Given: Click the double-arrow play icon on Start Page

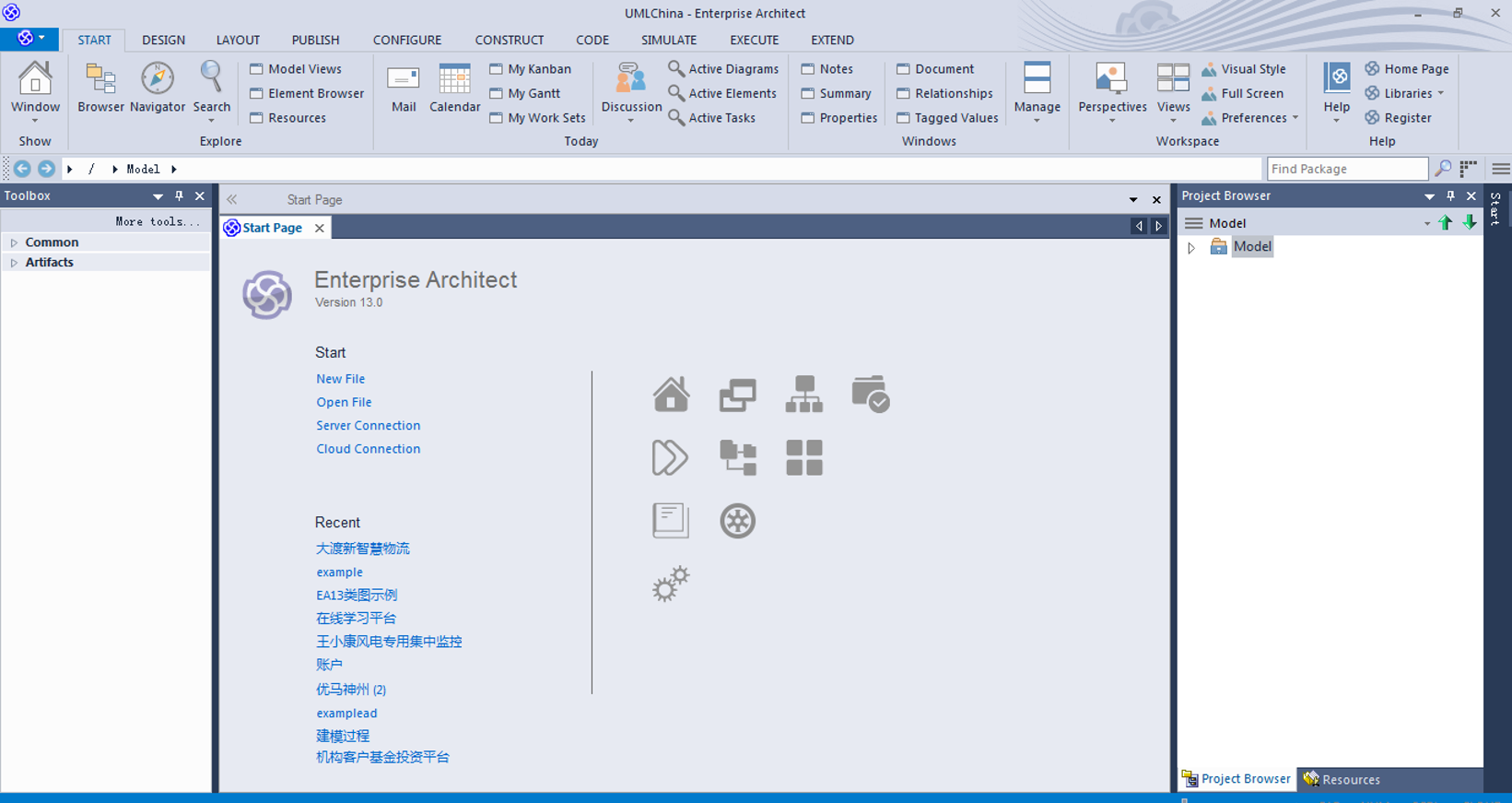Looking at the screenshot, I should click(x=670, y=457).
